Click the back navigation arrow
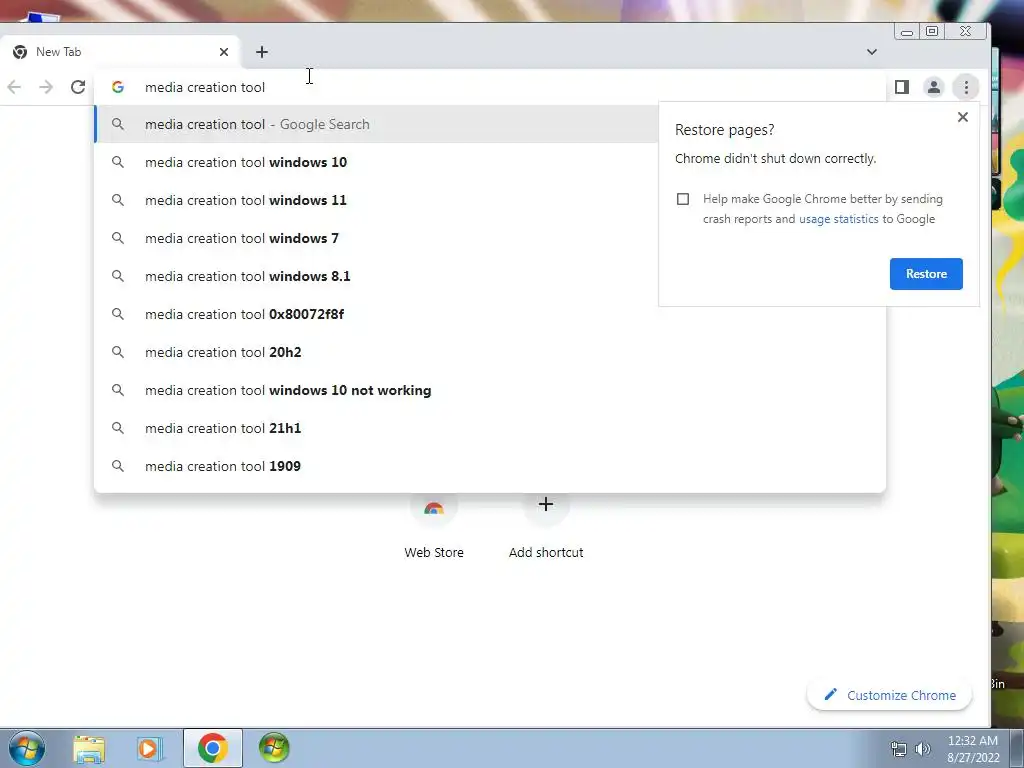Image resolution: width=1024 pixels, height=768 pixels. [14, 87]
